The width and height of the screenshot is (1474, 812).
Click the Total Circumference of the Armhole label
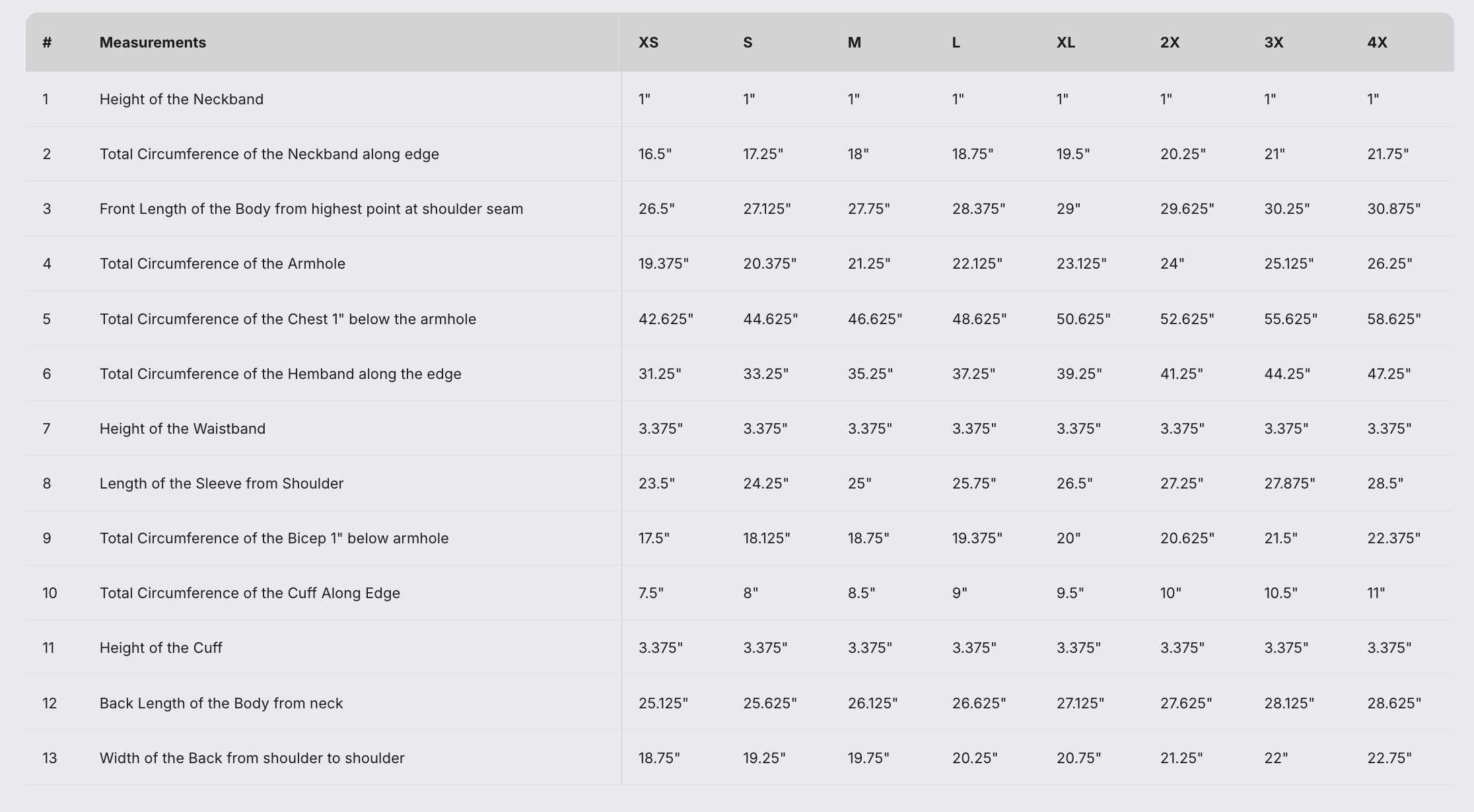223,263
